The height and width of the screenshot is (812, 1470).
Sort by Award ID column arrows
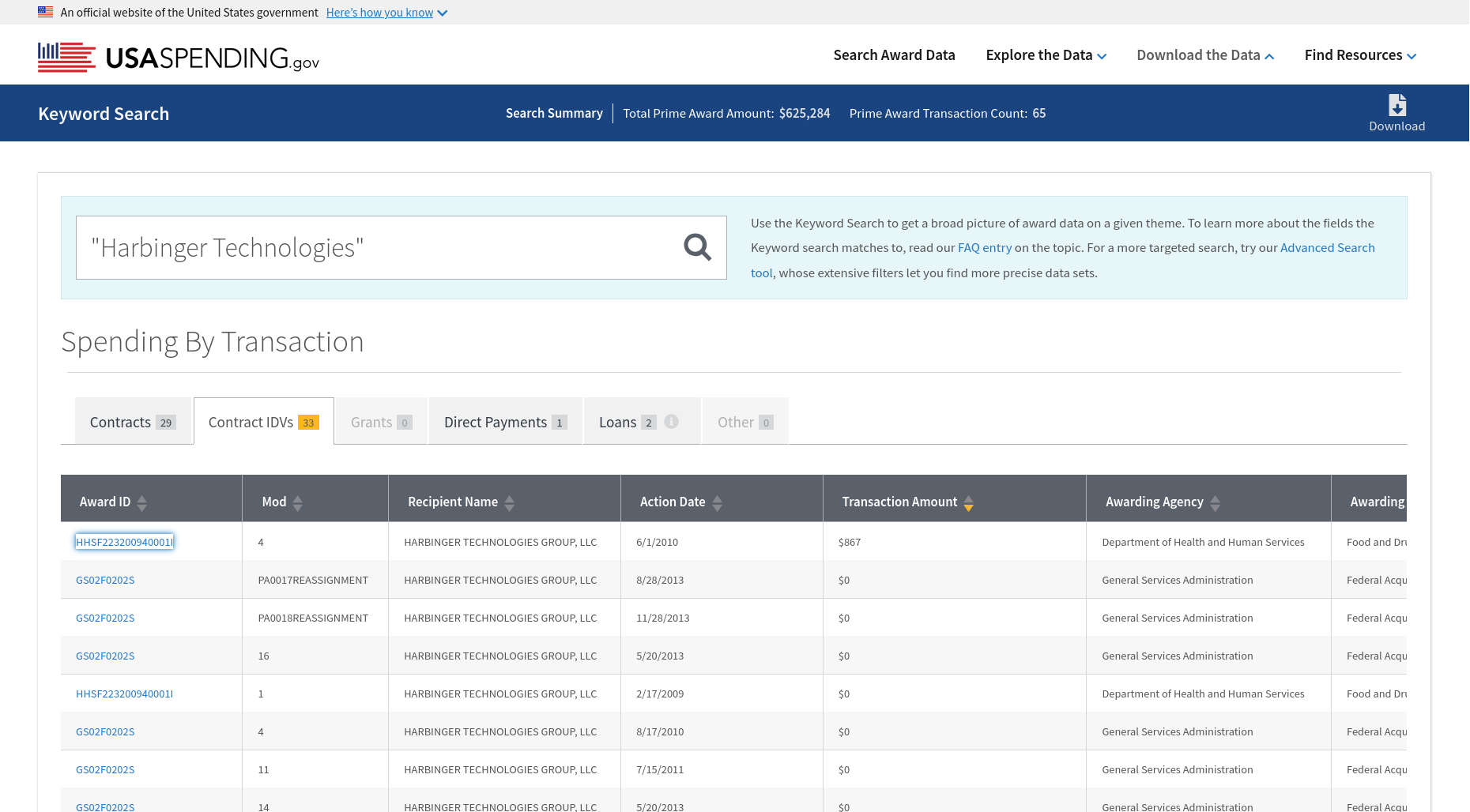click(x=142, y=502)
